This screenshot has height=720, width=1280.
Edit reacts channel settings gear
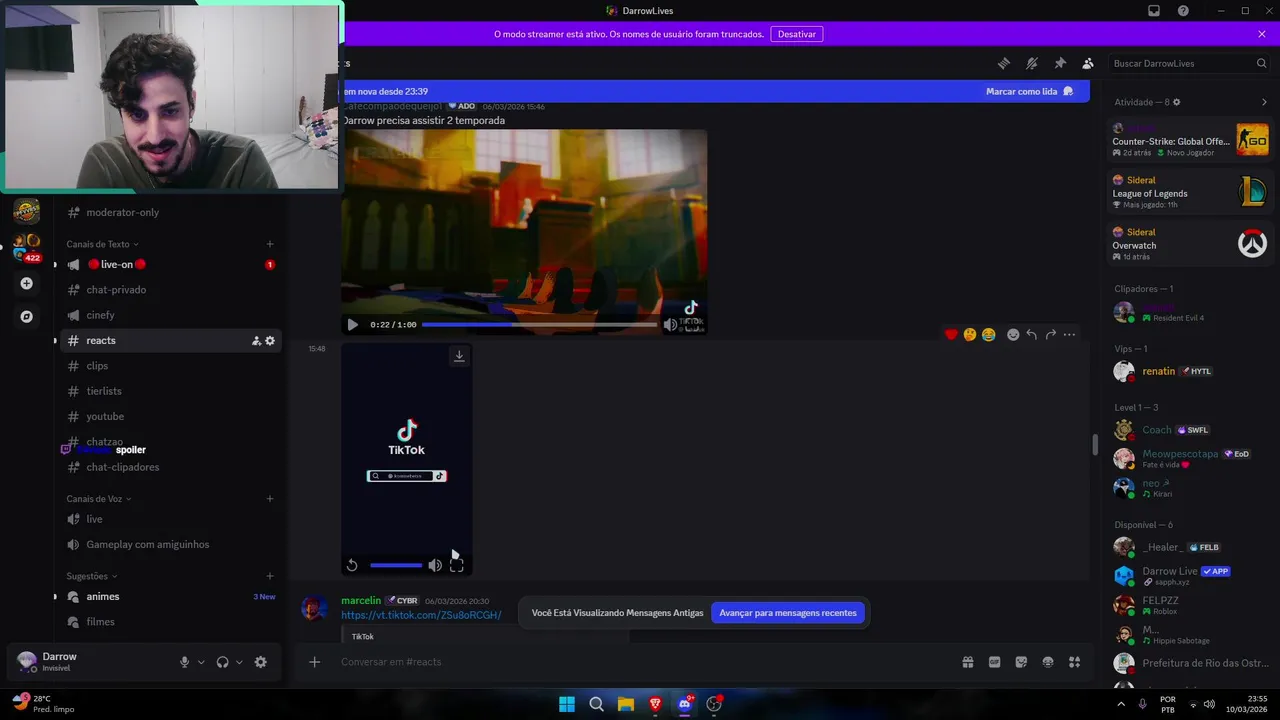(x=270, y=341)
